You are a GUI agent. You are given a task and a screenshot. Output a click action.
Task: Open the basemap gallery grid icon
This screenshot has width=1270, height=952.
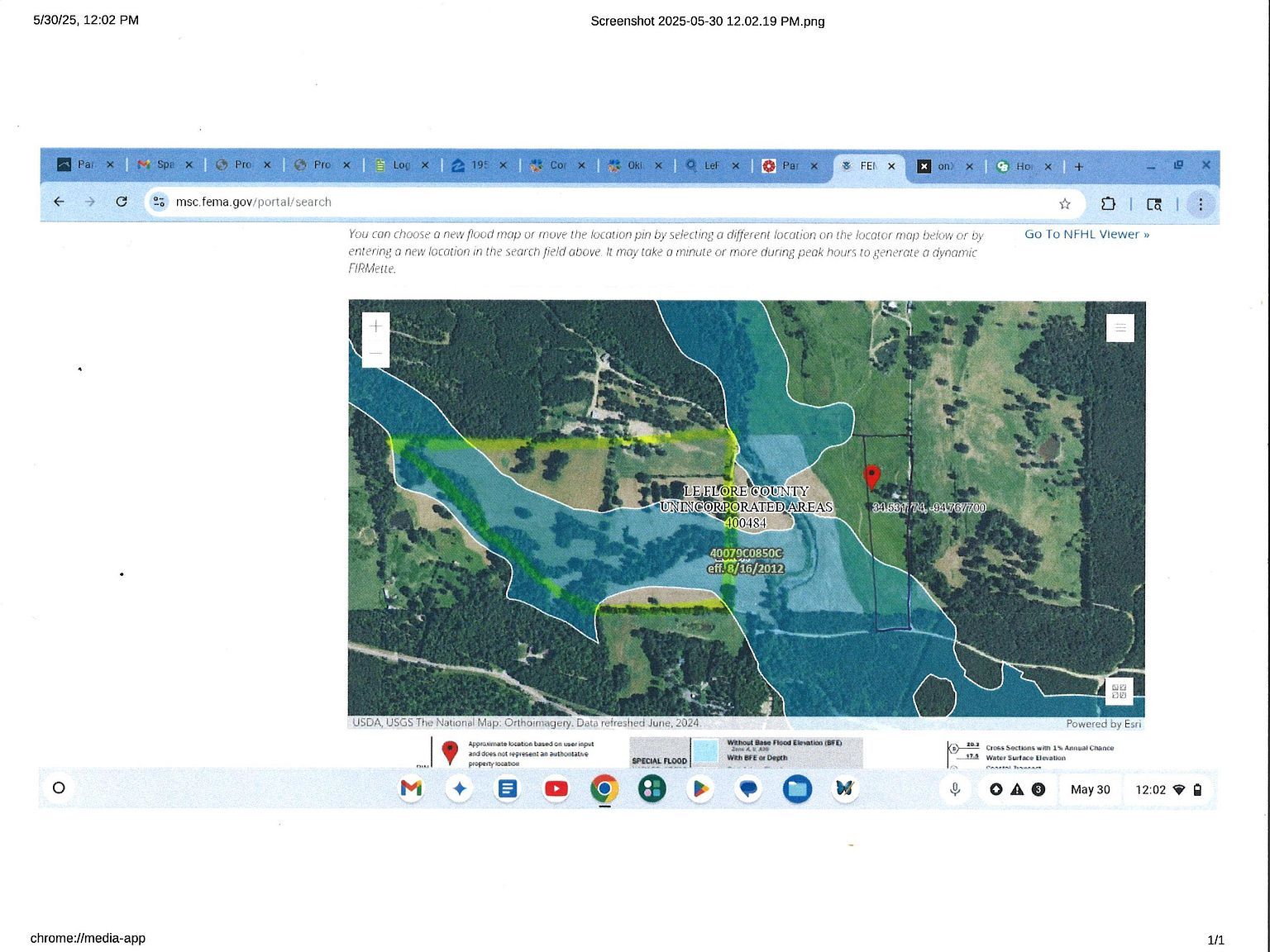(x=1119, y=691)
